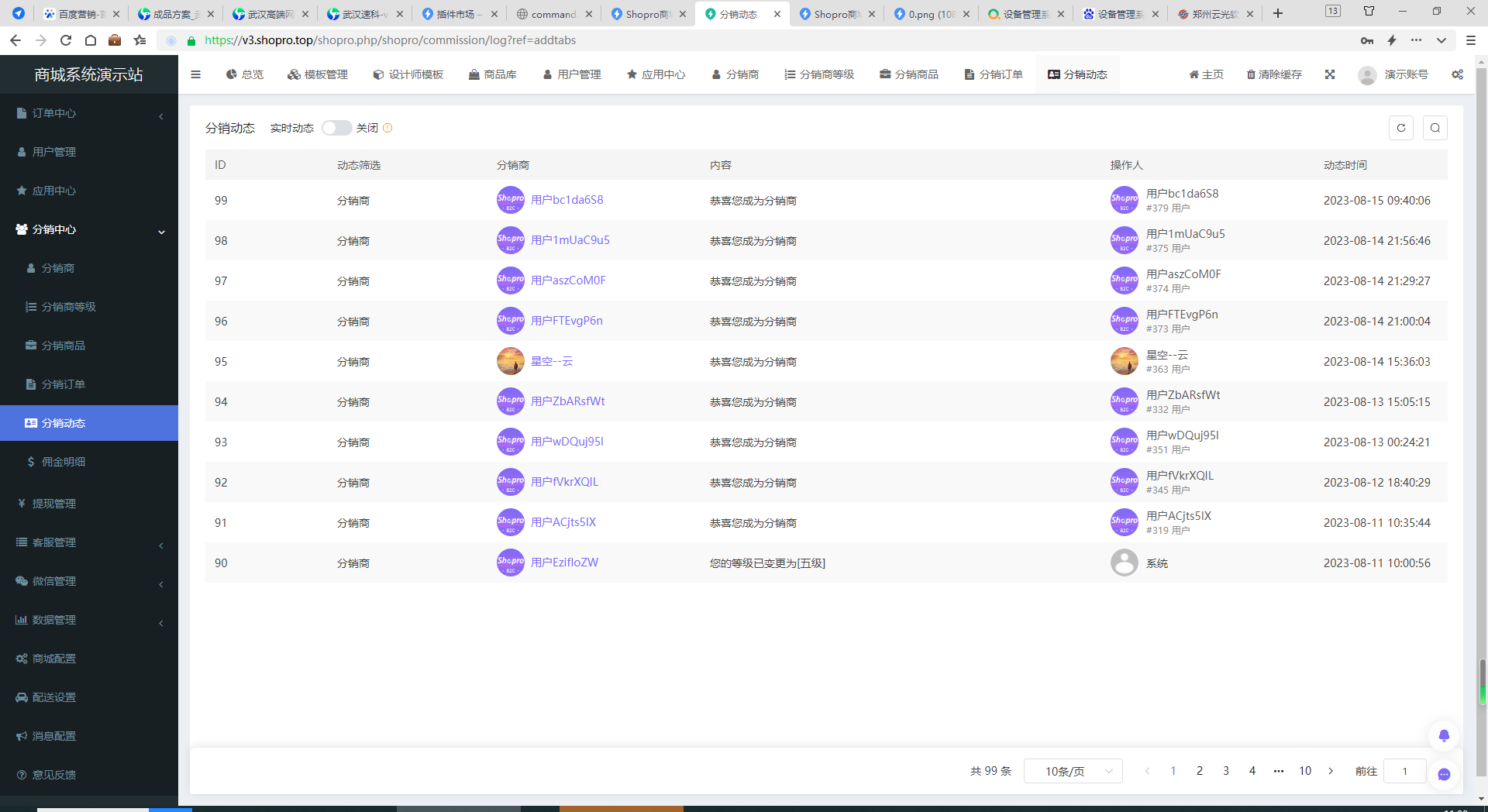Open distributor link 用户1mUaC9u5
This screenshot has height=812, width=1488.
pyautogui.click(x=570, y=240)
